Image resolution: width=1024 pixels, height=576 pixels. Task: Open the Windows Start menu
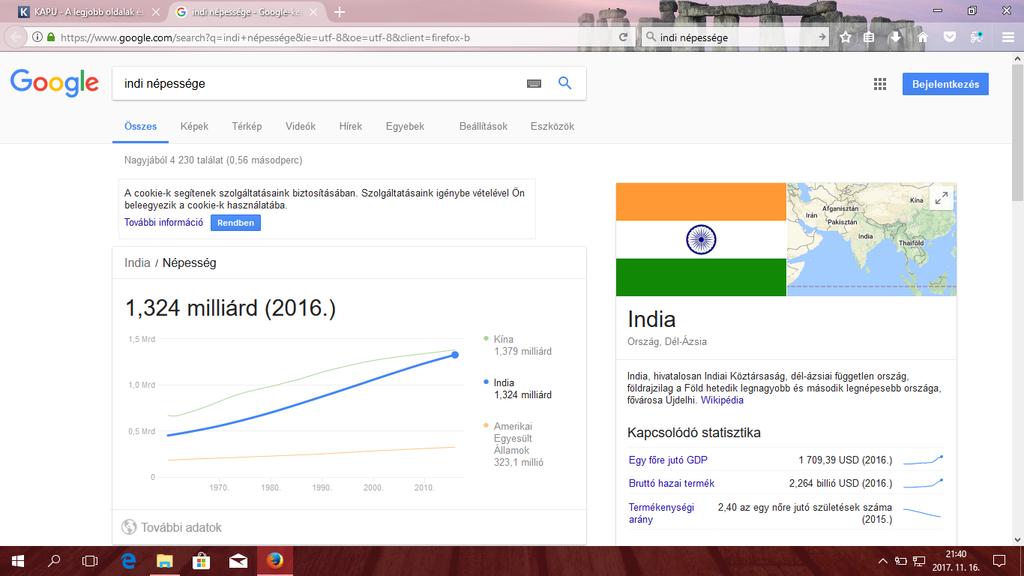point(18,561)
